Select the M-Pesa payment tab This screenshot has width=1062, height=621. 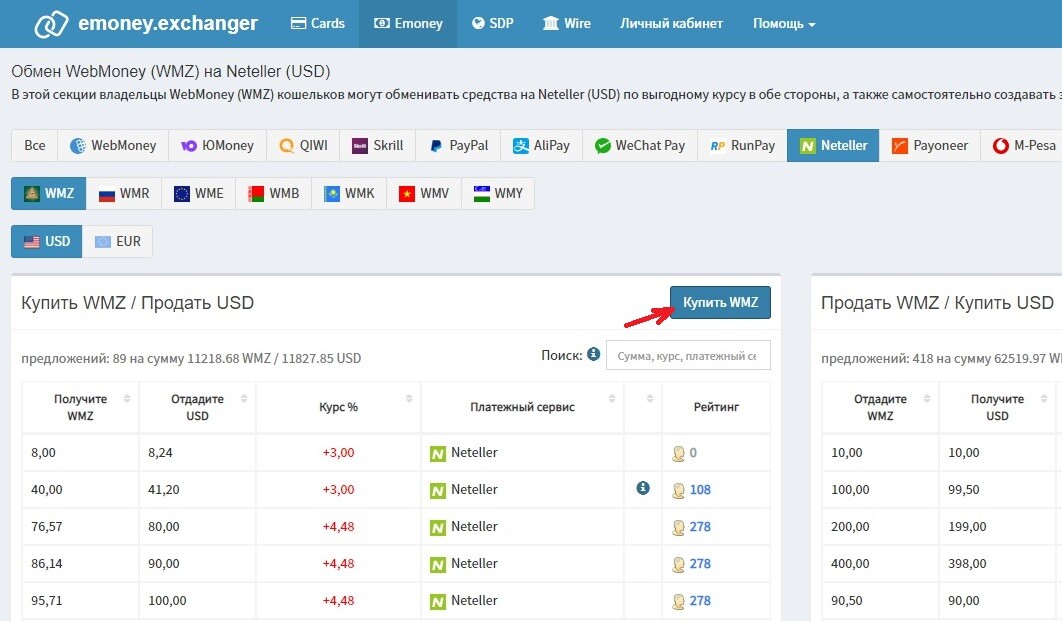pyautogui.click(x=1023, y=146)
